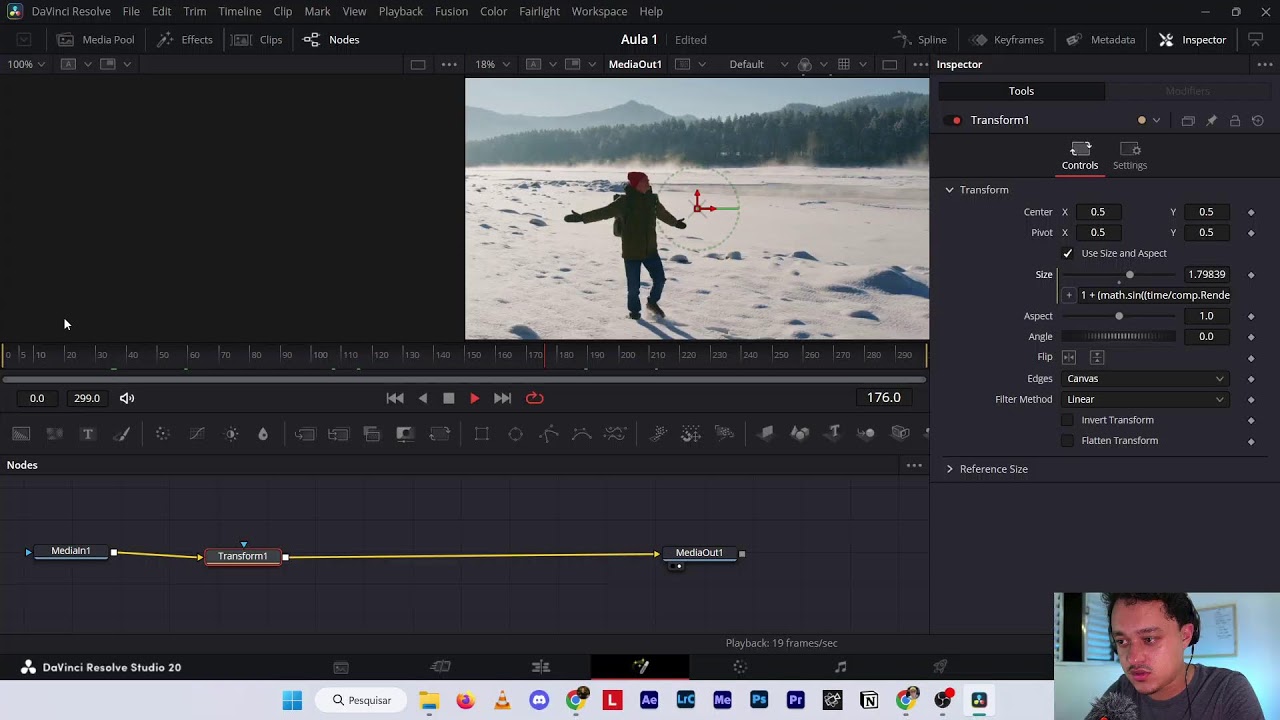Viewport: 1280px width, 720px height.
Task: Select the Background tool in the Fusion toolbar
Action: [21, 433]
